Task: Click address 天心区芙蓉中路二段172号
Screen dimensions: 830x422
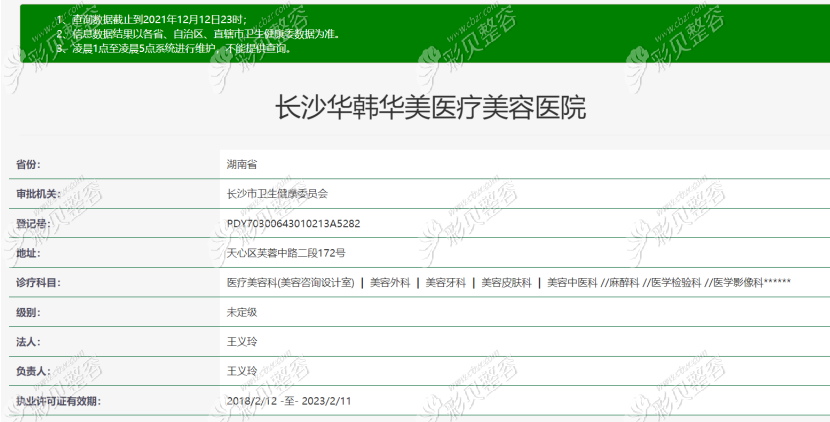Action: 286,253
